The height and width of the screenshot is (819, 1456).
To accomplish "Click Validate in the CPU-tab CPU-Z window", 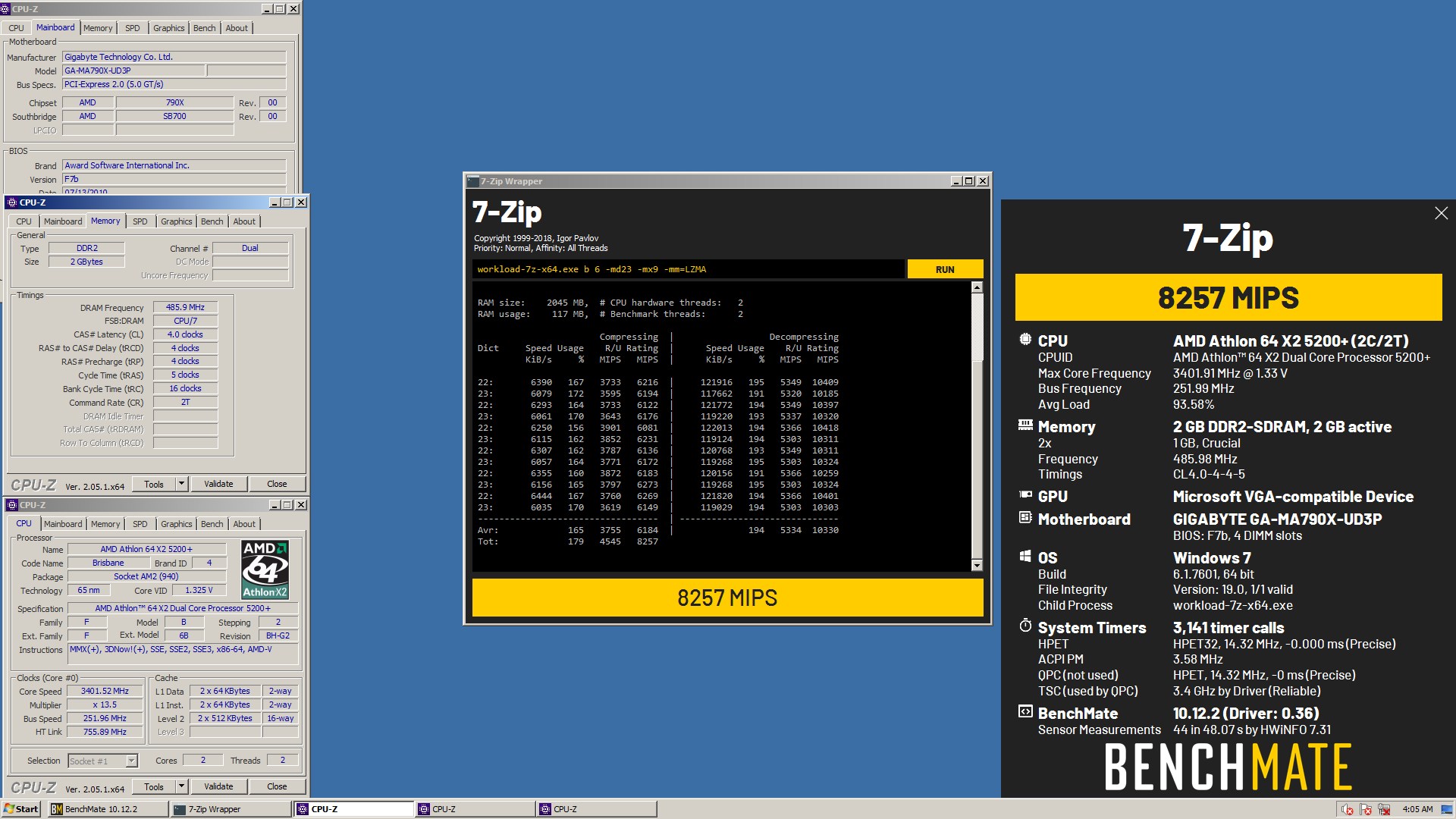I will 218,786.
